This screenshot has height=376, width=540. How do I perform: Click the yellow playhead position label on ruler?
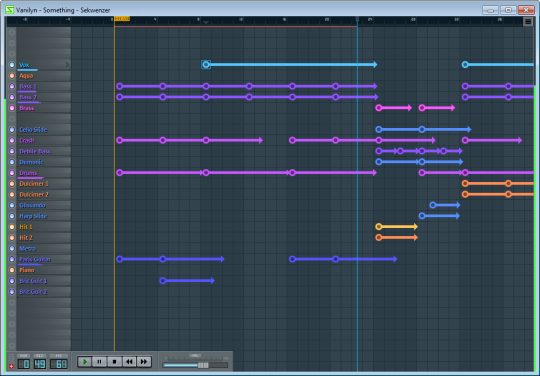[122, 18]
